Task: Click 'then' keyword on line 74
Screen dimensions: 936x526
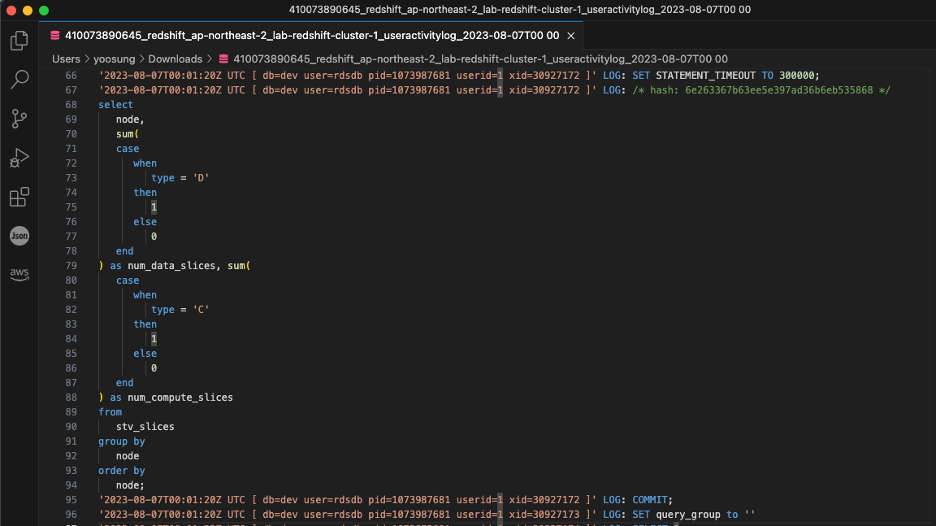Action: [145, 193]
